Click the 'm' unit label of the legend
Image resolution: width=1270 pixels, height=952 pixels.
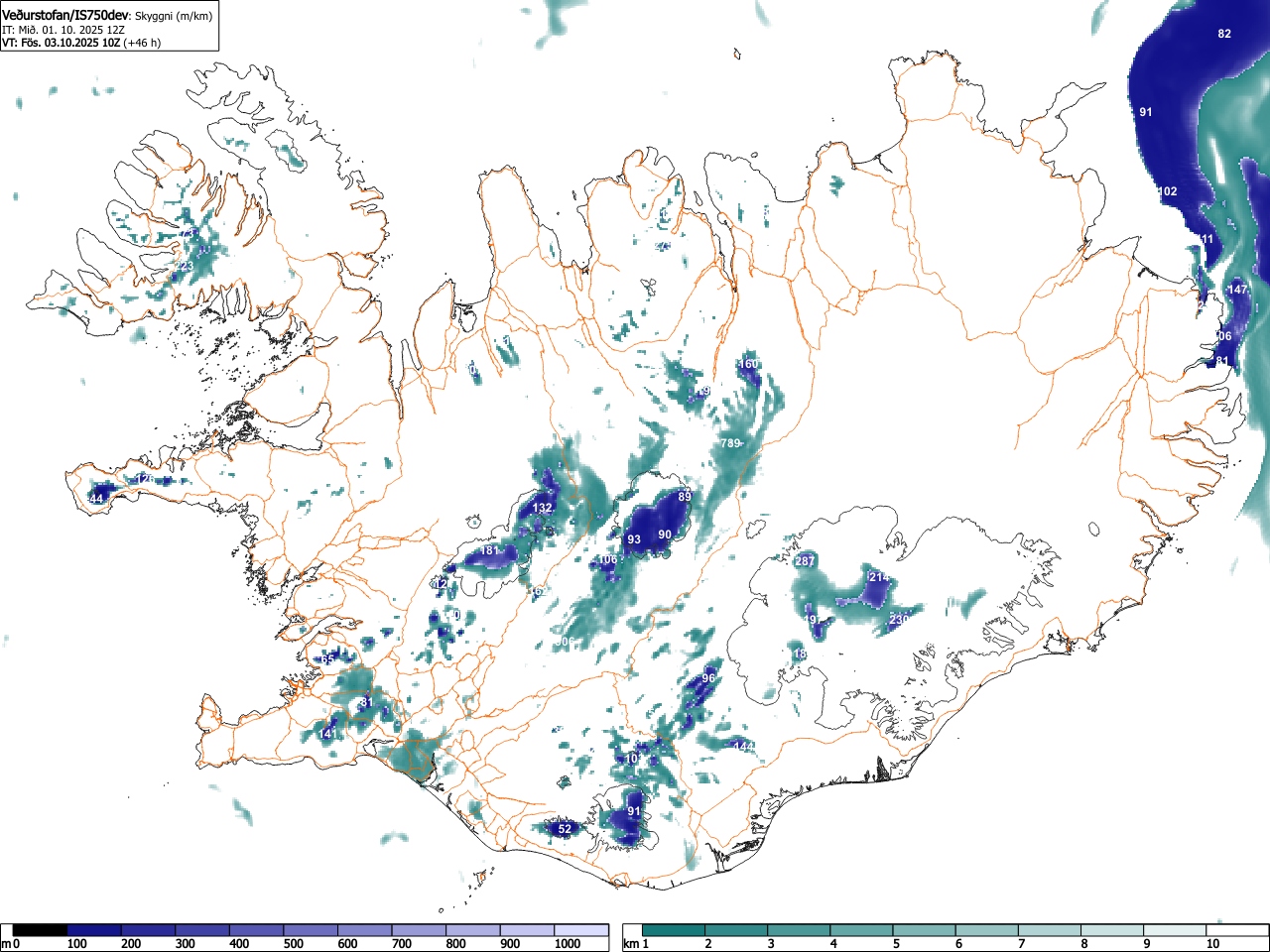6,944
